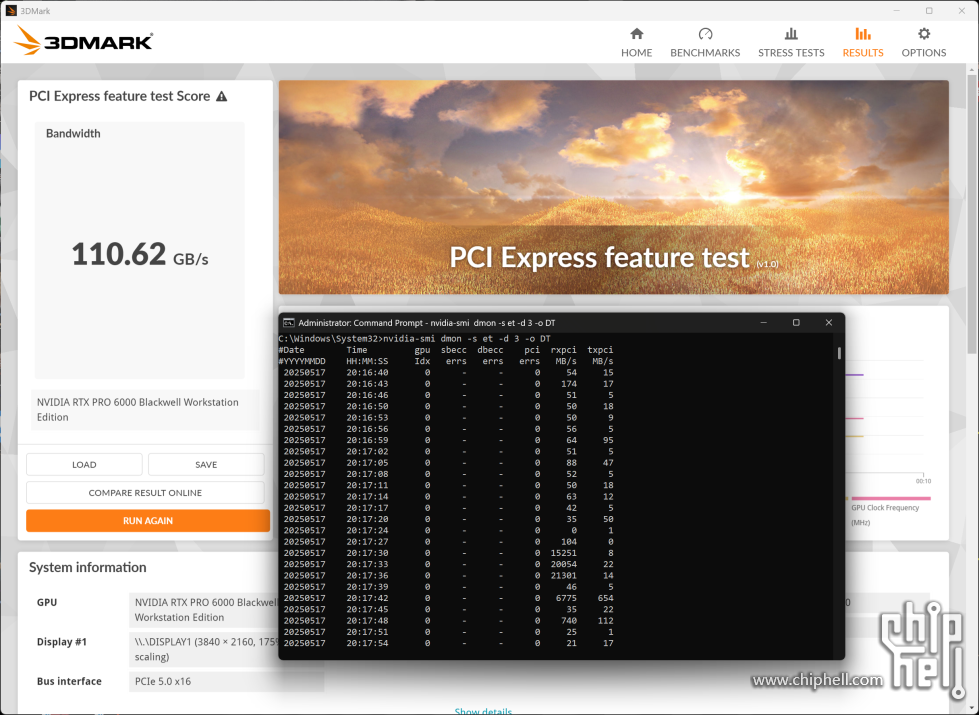Screen dimensions: 979x715
Task: Click the rxpci value 21301 in Command Prompt
Action: pos(563,576)
